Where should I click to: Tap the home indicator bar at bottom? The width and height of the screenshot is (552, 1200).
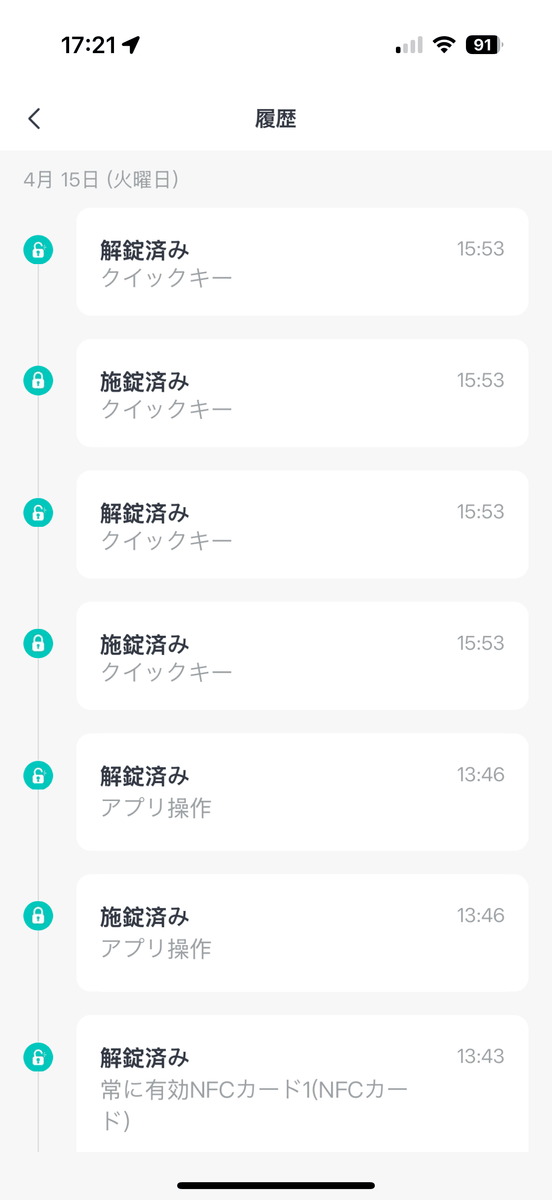tap(276, 1185)
